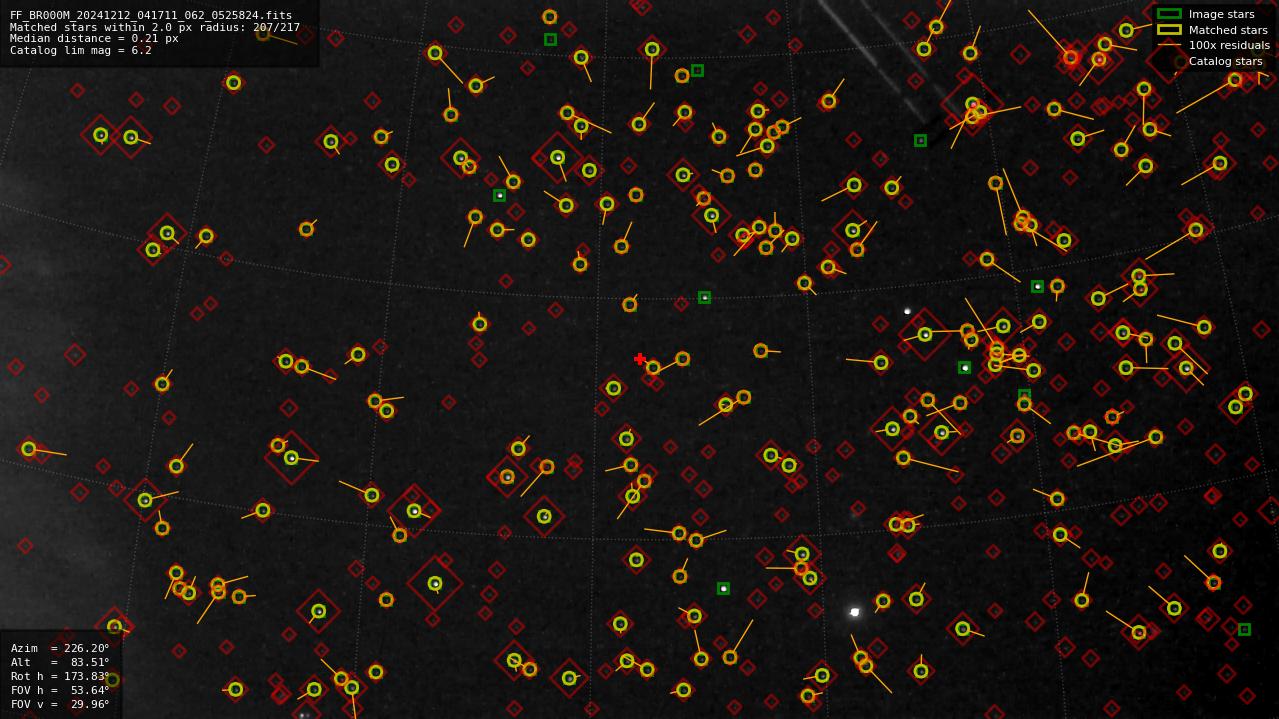Click the green Image stars legend swatch

click(1169, 14)
